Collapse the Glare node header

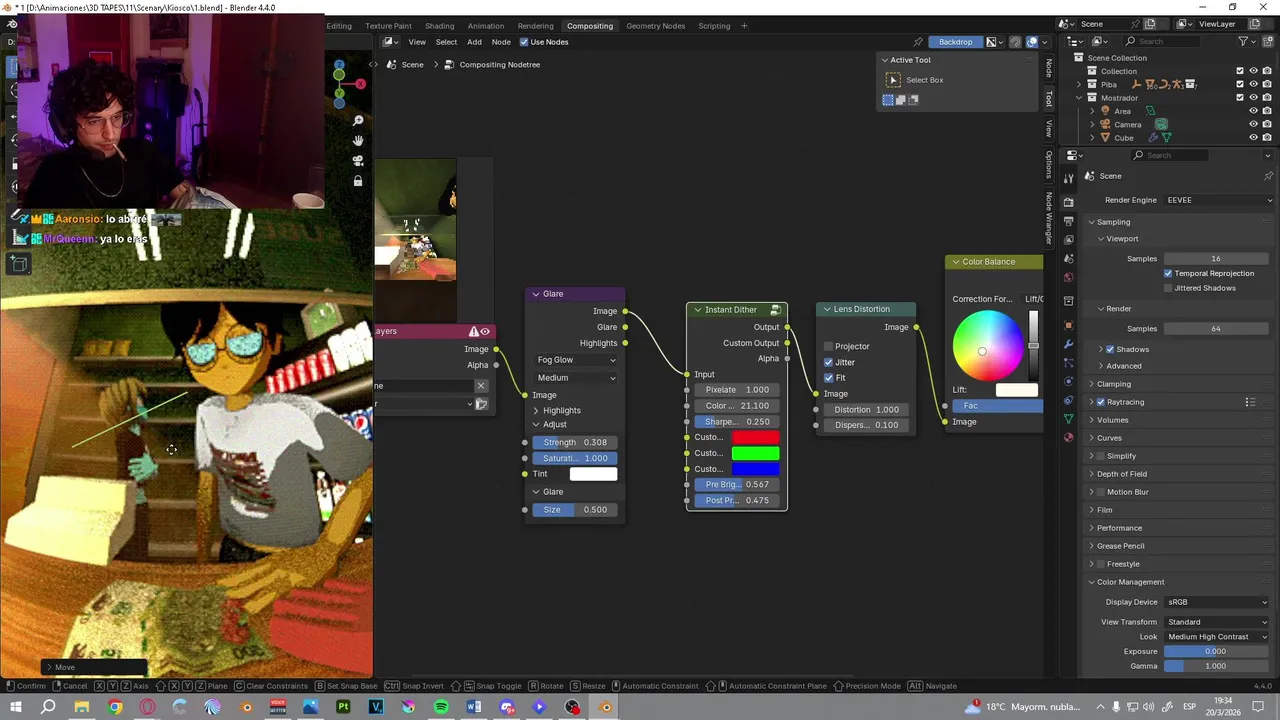pos(536,294)
